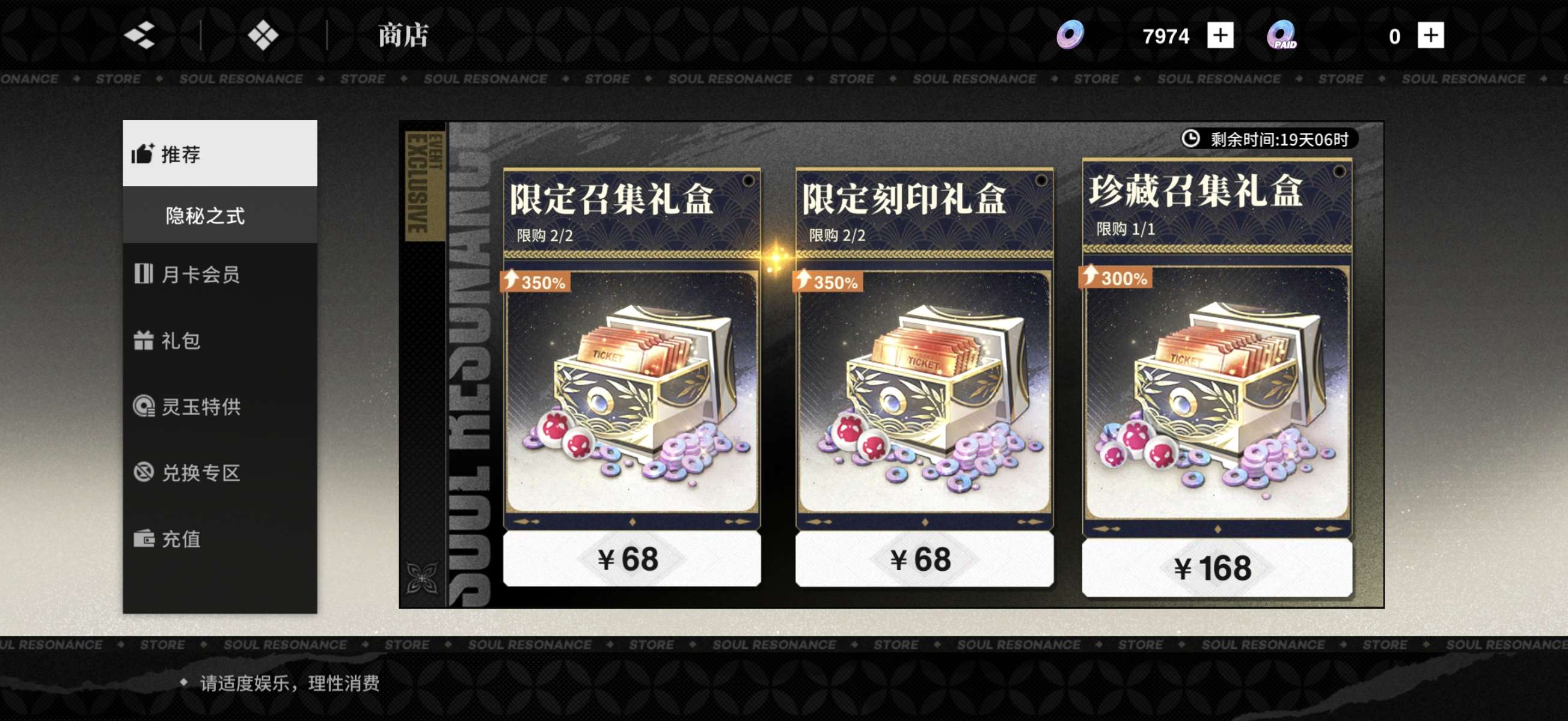Click the free jade currency icon
The image size is (1568, 721).
point(1070,35)
